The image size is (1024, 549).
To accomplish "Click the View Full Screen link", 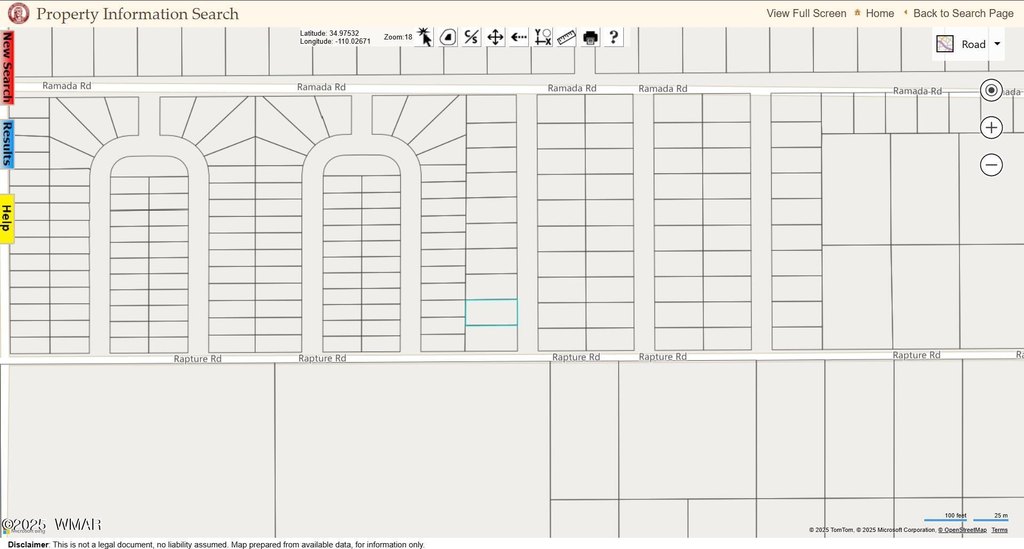I will click(806, 13).
